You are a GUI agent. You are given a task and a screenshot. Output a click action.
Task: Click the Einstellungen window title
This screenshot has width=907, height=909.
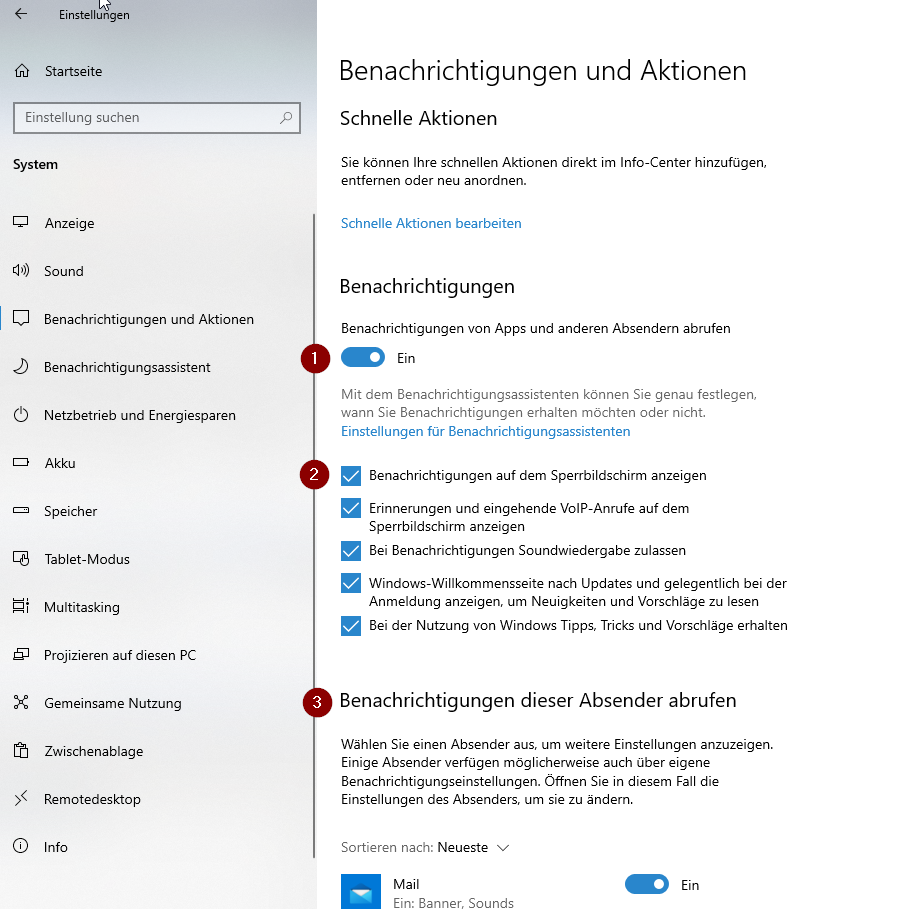coord(94,15)
